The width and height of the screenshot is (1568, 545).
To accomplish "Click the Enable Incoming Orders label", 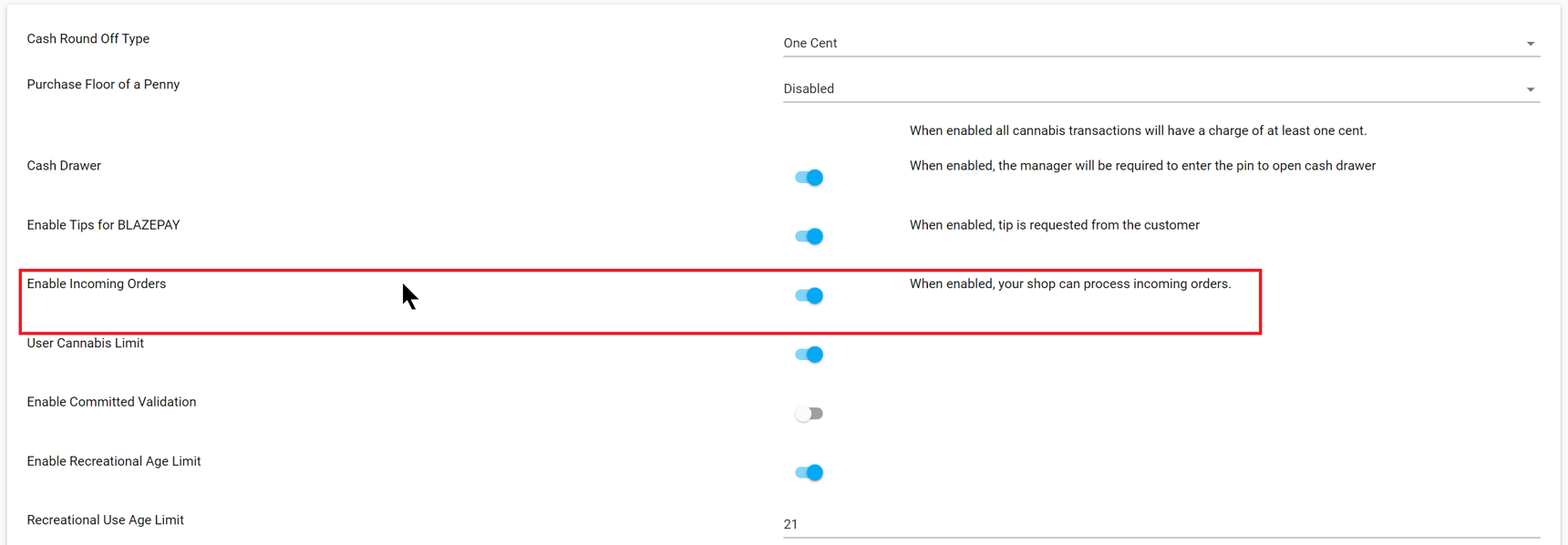I will click(x=97, y=283).
